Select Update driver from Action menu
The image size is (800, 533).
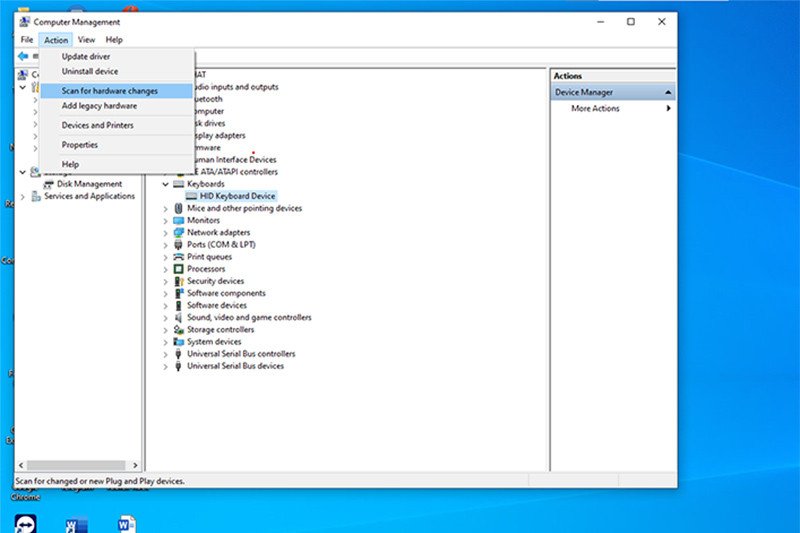(x=86, y=57)
